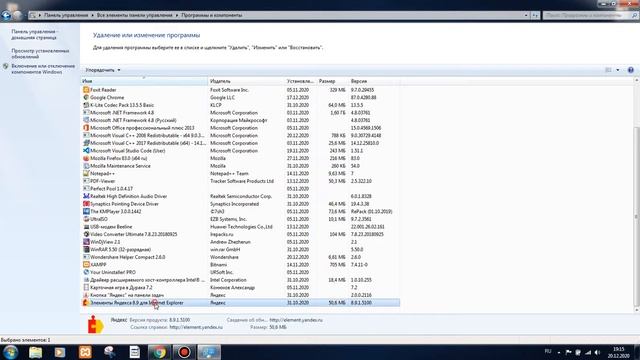Image resolution: width=640 pixels, height=360 pixels.
Task: Select the Элементы Яндекса 8.9 row
Action: coord(240,303)
